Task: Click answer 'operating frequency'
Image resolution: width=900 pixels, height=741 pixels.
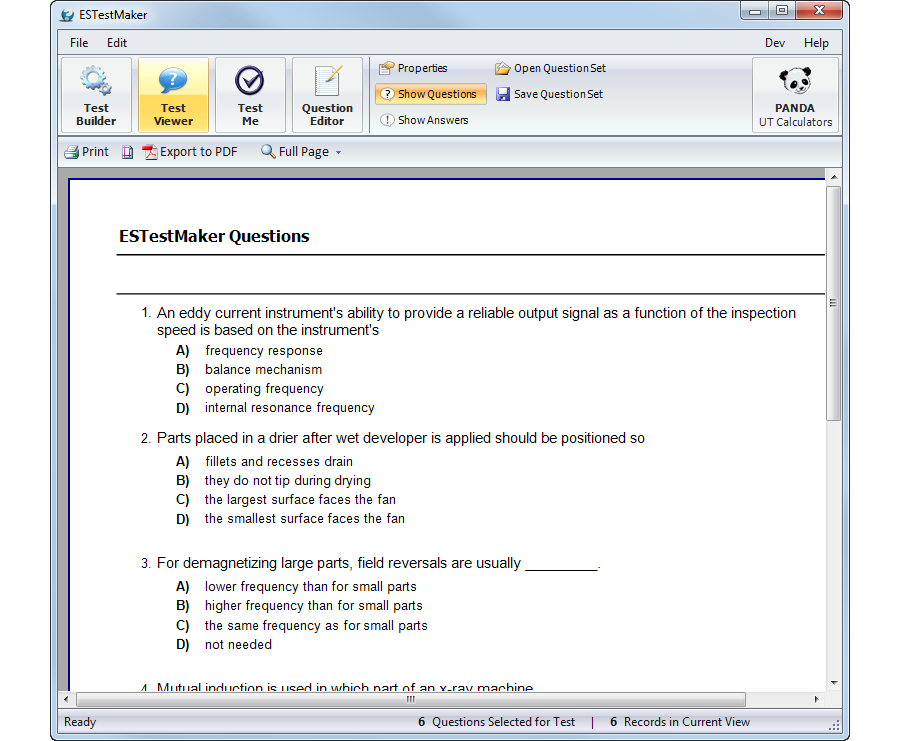Action: 264,389
